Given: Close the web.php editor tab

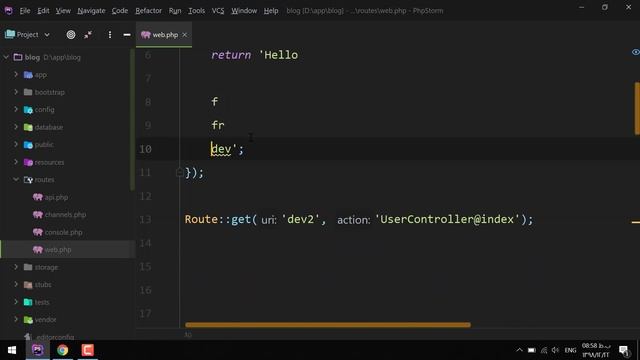Looking at the screenshot, I should (x=185, y=35).
